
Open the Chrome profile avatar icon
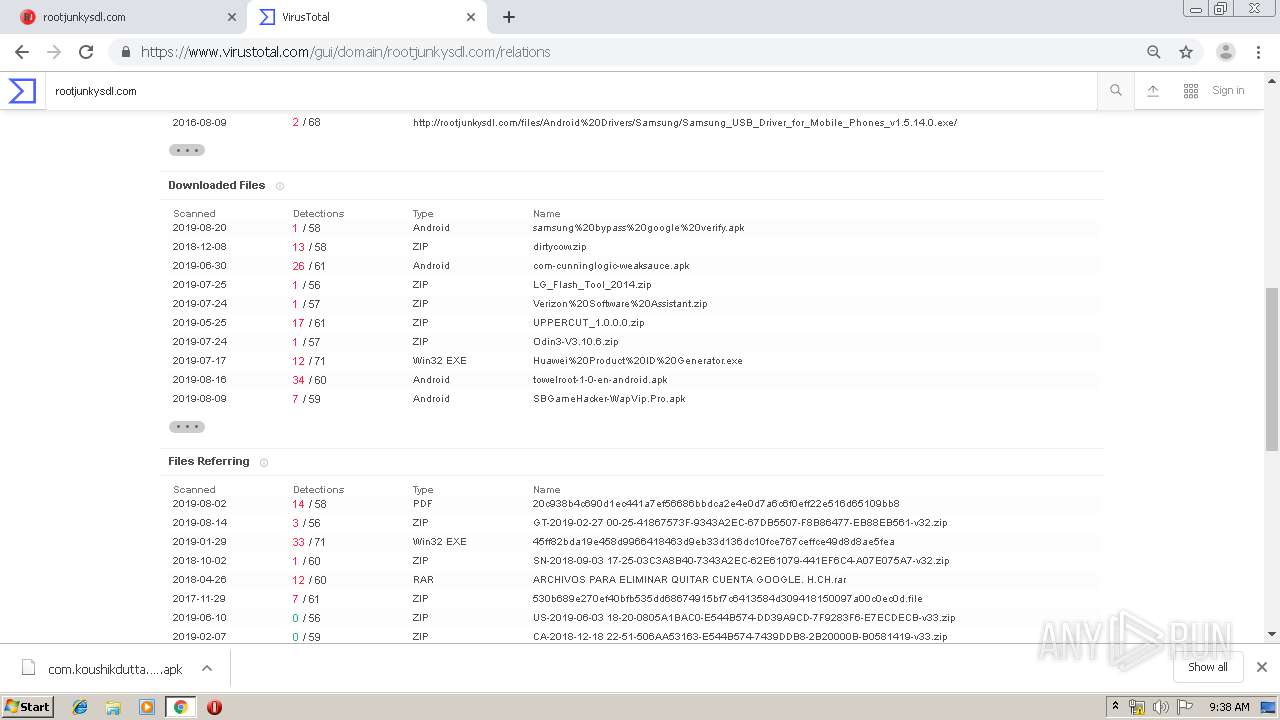[x=1226, y=52]
